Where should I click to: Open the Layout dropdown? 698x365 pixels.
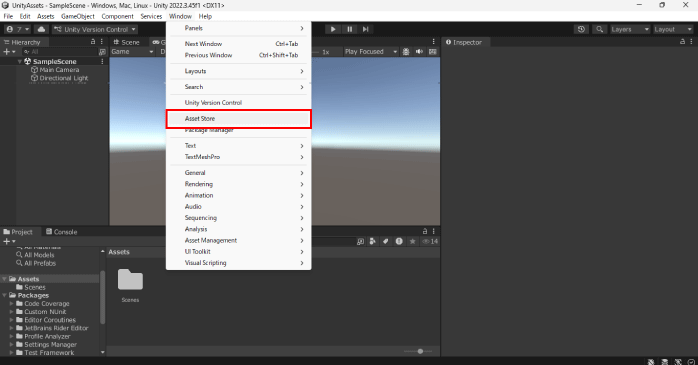tap(673, 29)
